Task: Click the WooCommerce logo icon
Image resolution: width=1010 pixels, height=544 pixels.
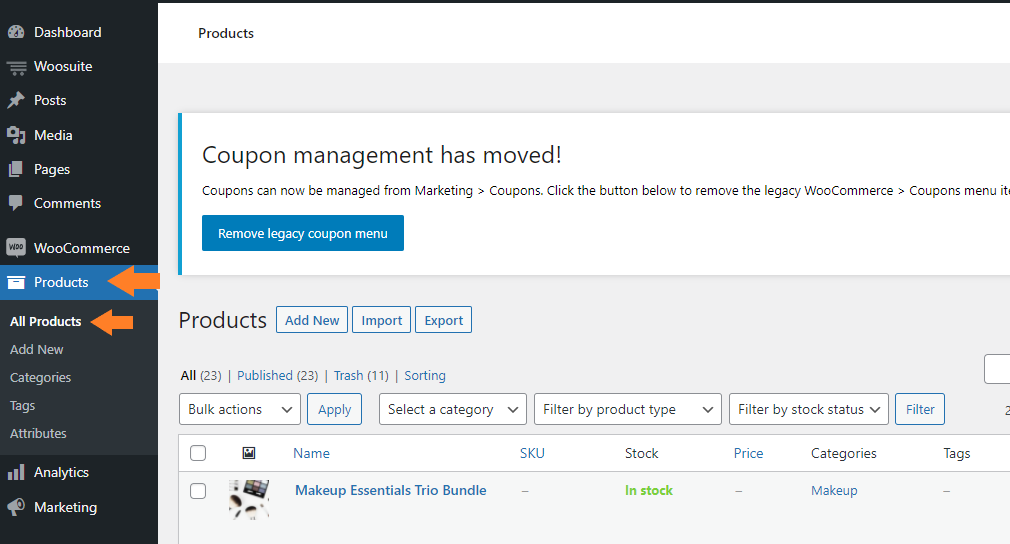Action: (x=16, y=247)
